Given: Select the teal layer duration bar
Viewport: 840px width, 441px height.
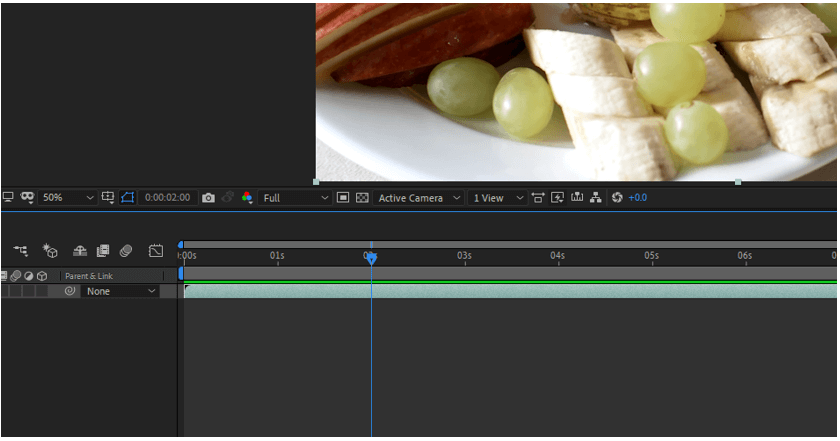Looking at the screenshot, I should point(511,291).
